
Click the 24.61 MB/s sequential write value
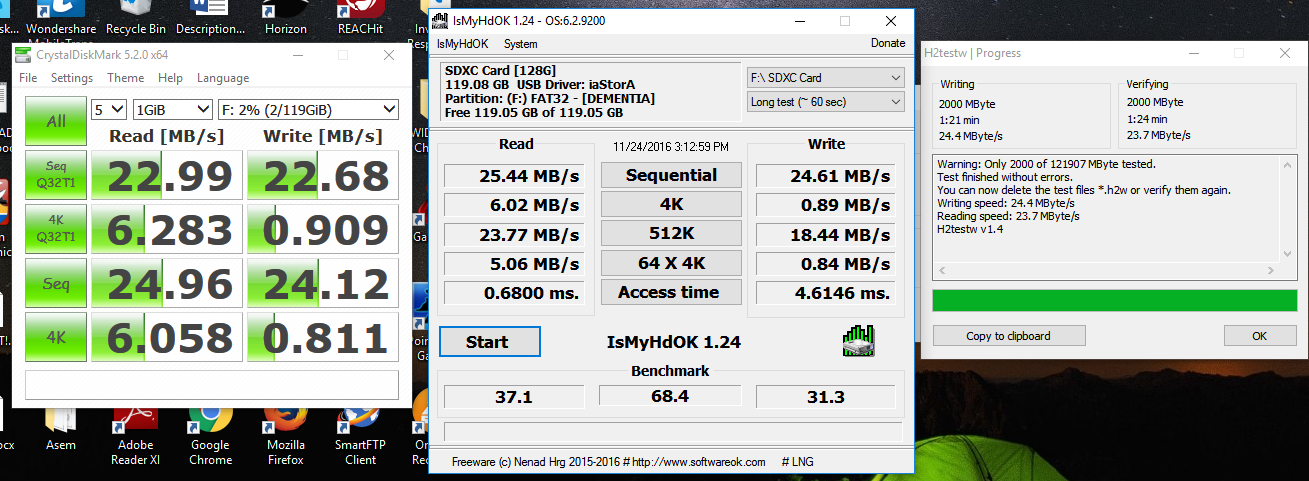pos(825,177)
